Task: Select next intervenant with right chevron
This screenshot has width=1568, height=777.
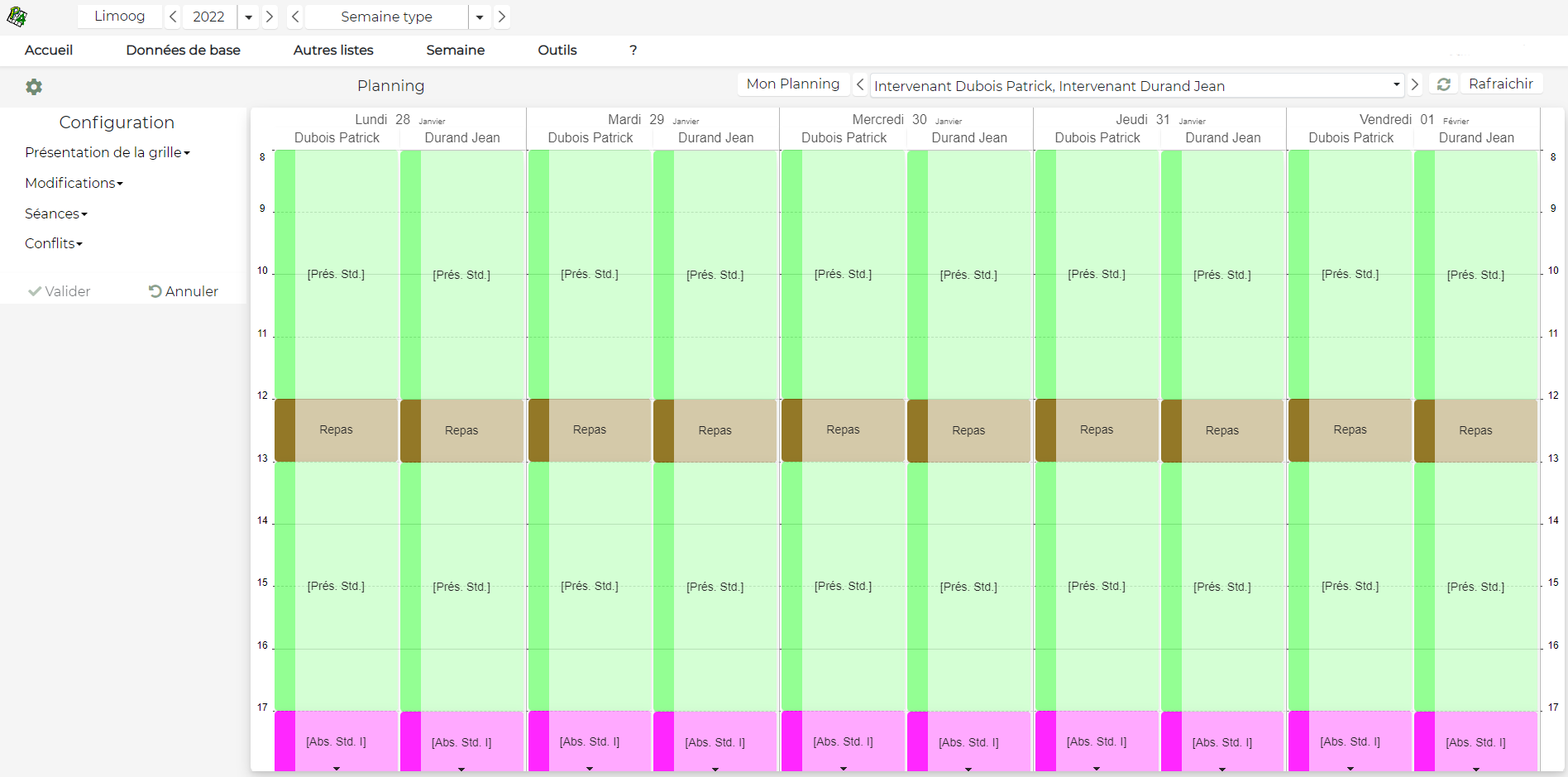Action: pos(1415,84)
